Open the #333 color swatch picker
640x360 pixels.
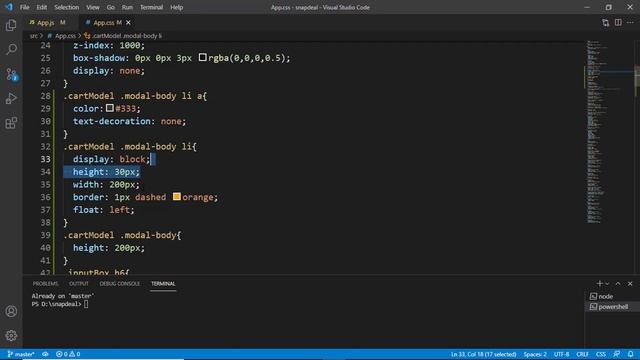coord(110,108)
